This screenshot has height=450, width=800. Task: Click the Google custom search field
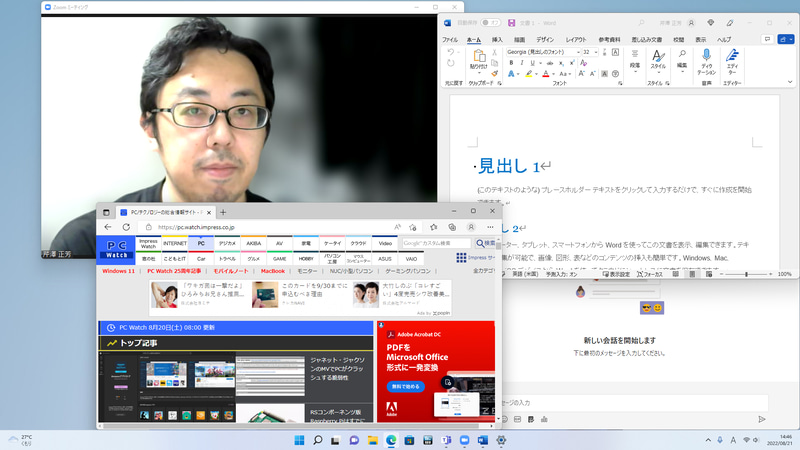(436, 243)
